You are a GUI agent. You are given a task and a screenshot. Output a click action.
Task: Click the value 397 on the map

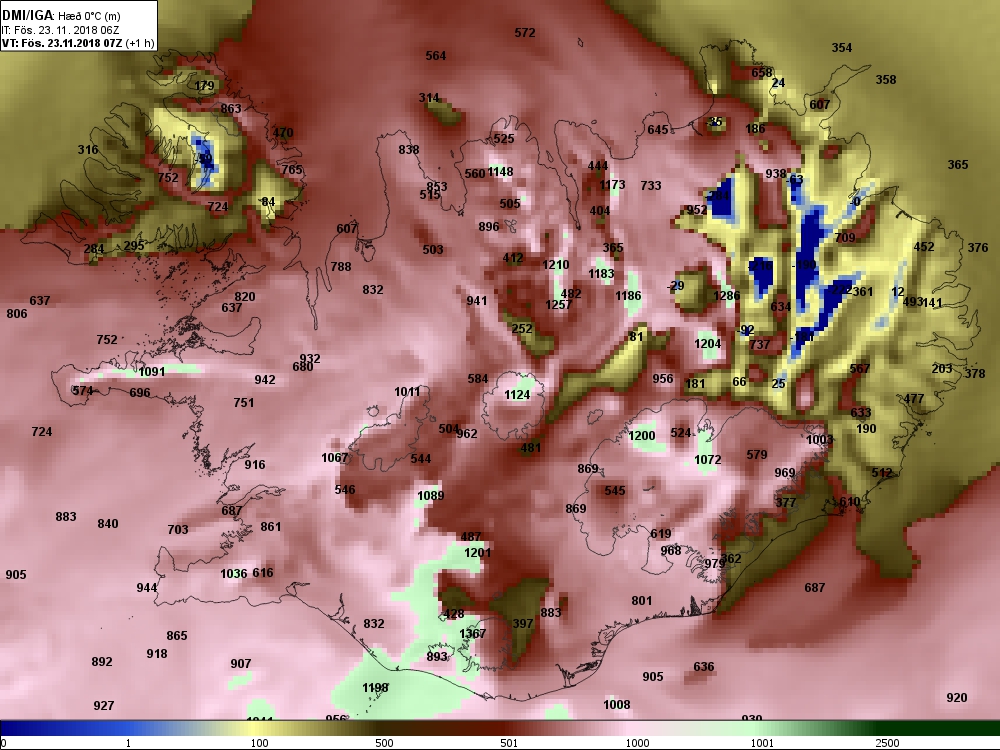(x=522, y=624)
